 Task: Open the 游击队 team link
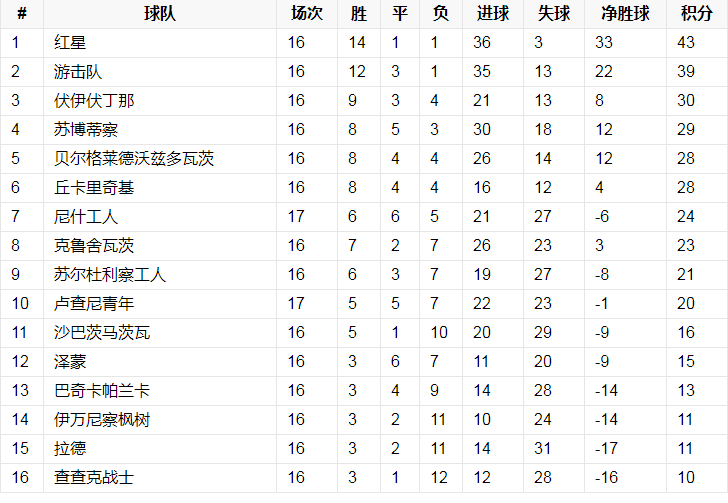tap(78, 72)
